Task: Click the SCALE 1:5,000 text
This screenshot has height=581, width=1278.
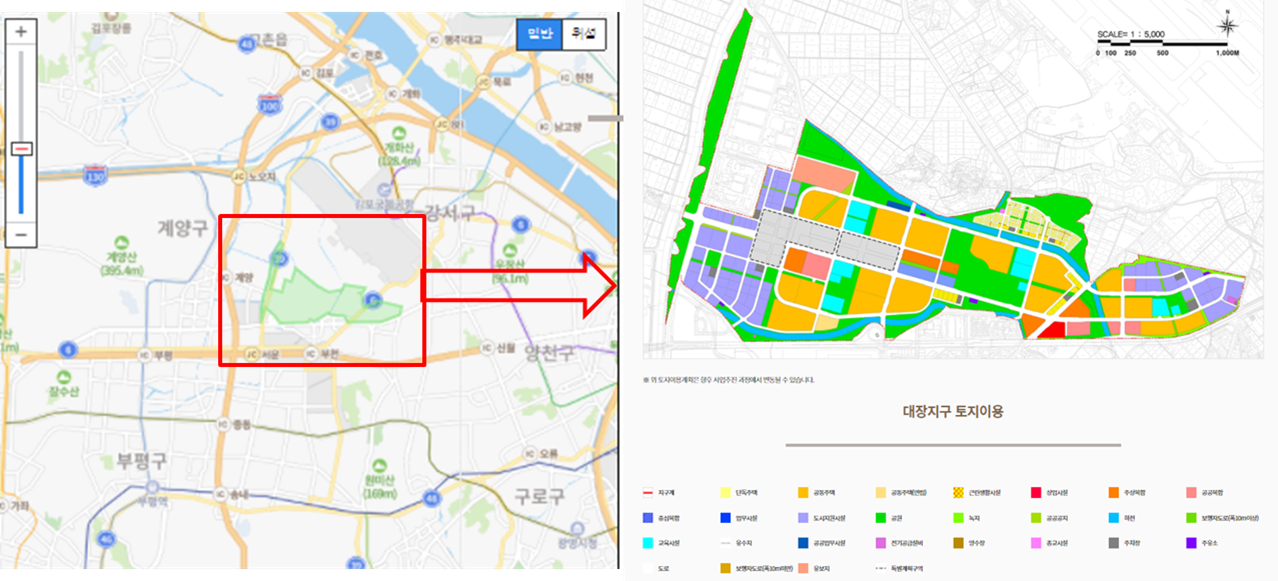Action: pyautogui.click(x=1129, y=34)
